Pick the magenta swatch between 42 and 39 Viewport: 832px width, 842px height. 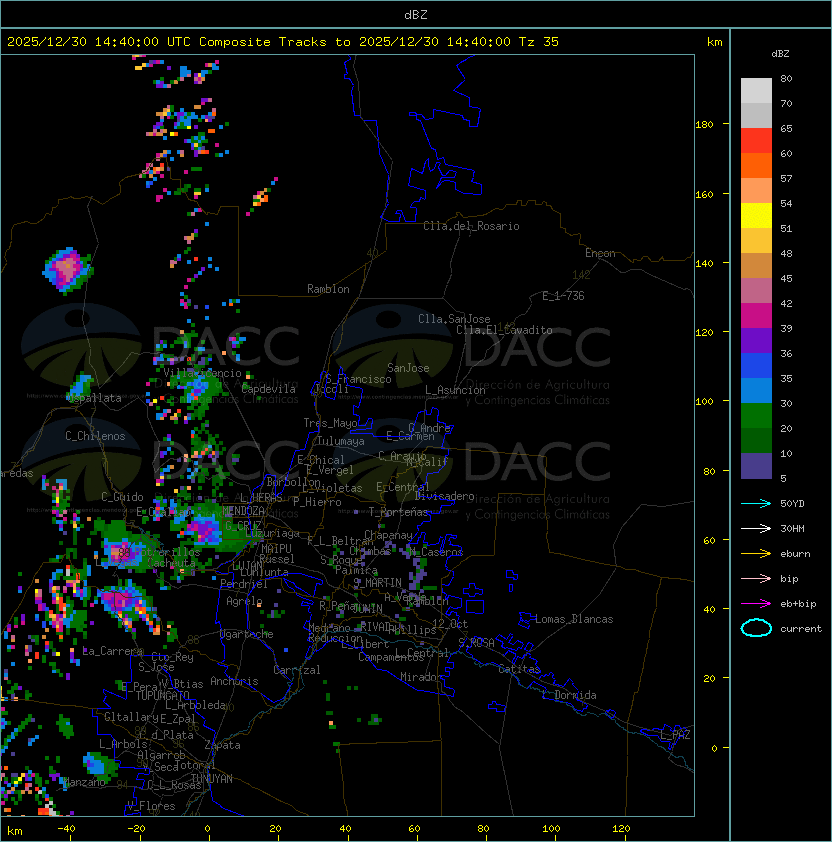coord(756,316)
